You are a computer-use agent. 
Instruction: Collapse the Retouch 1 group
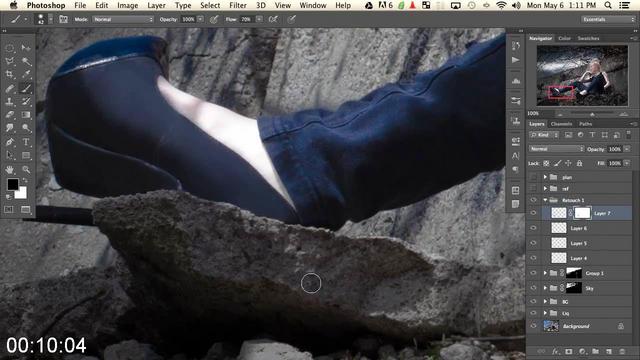[x=545, y=200]
